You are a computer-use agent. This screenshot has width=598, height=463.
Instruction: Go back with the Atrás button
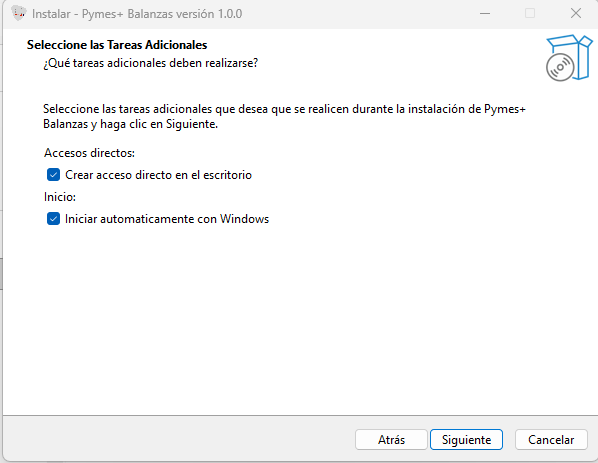click(391, 440)
